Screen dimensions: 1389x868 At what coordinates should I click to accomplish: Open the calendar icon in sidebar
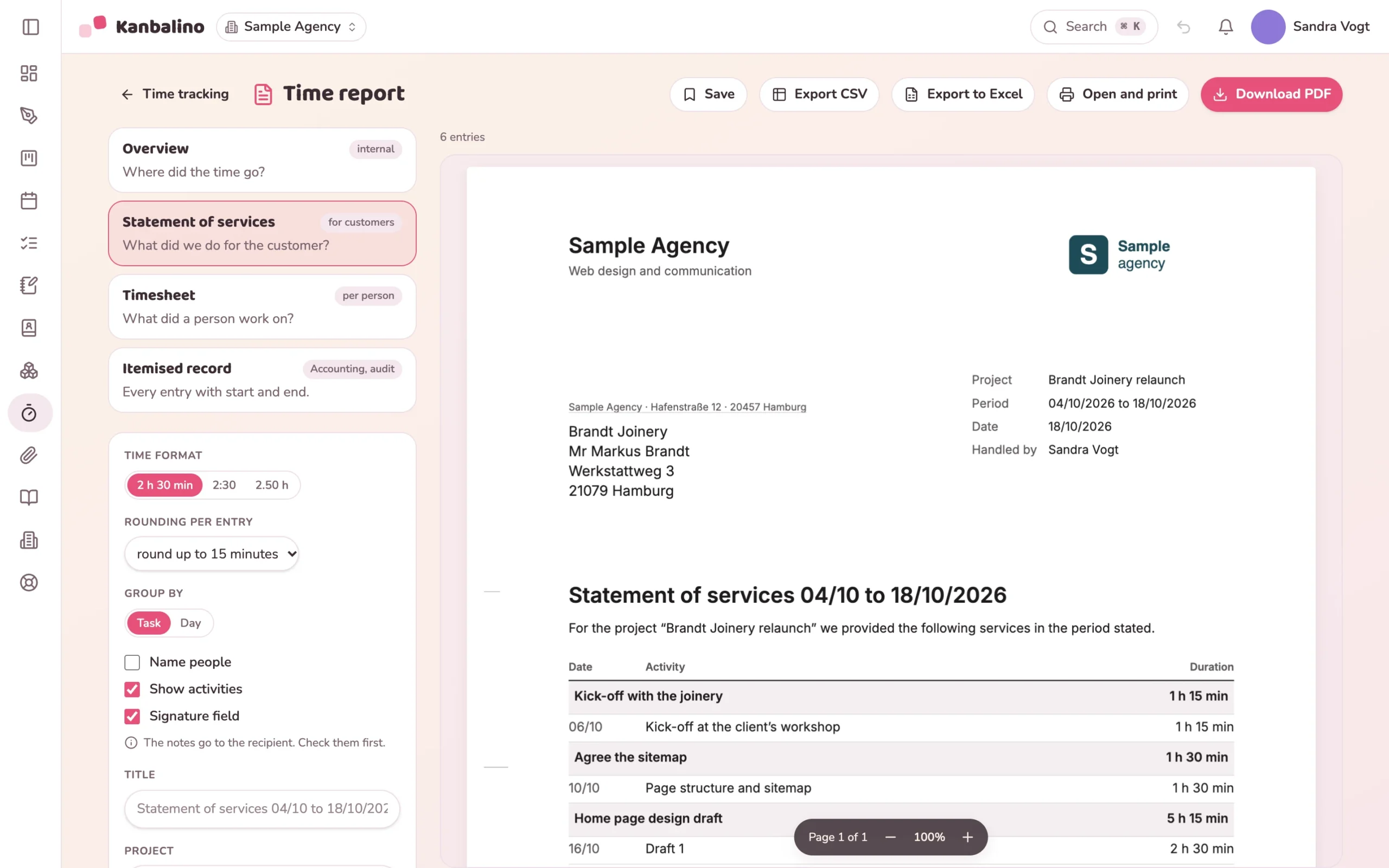coord(29,200)
